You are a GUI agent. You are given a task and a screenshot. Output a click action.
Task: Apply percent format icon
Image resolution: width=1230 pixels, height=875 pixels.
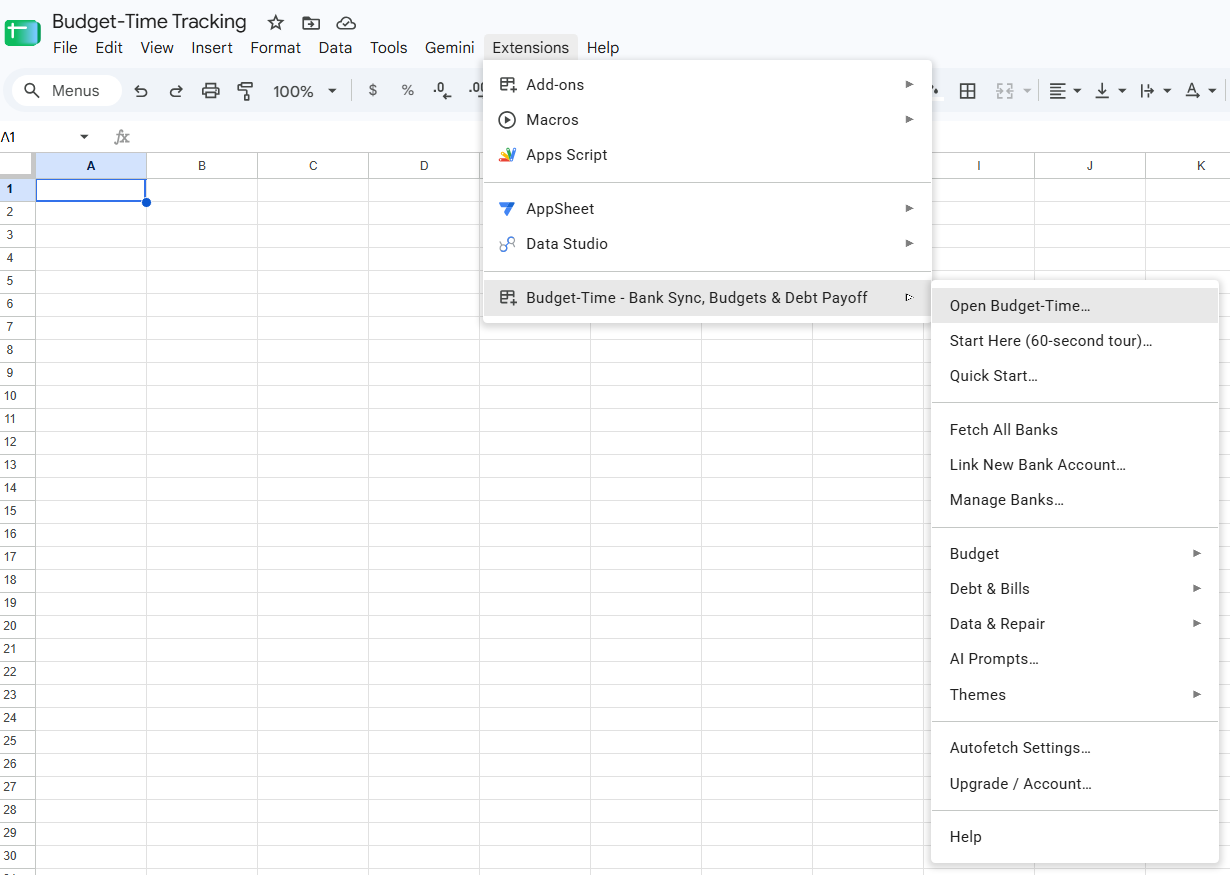coord(408,91)
